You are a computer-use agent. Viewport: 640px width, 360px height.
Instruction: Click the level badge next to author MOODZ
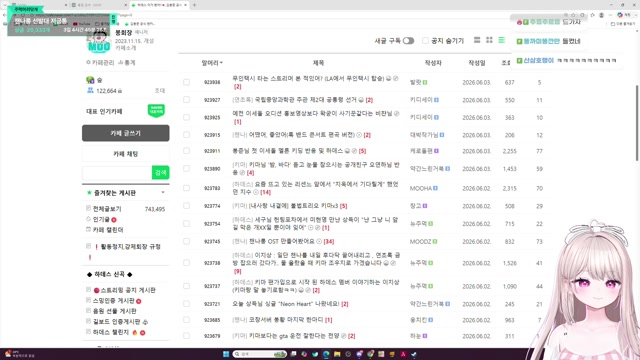[x=435, y=242]
